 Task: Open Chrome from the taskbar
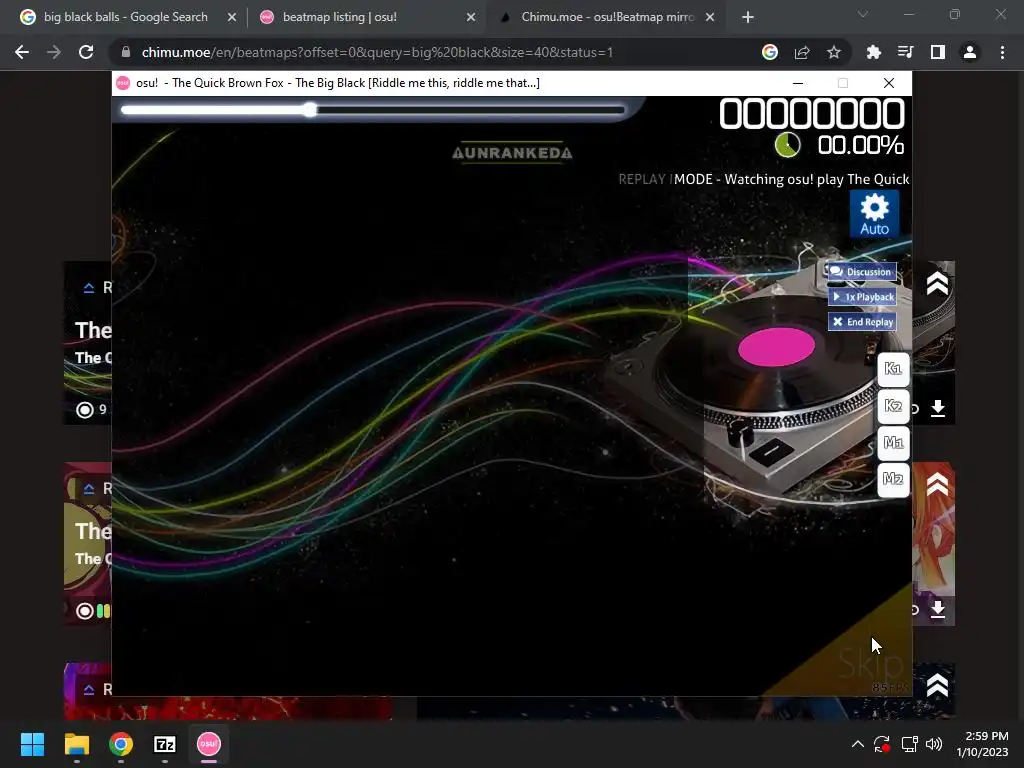point(121,744)
